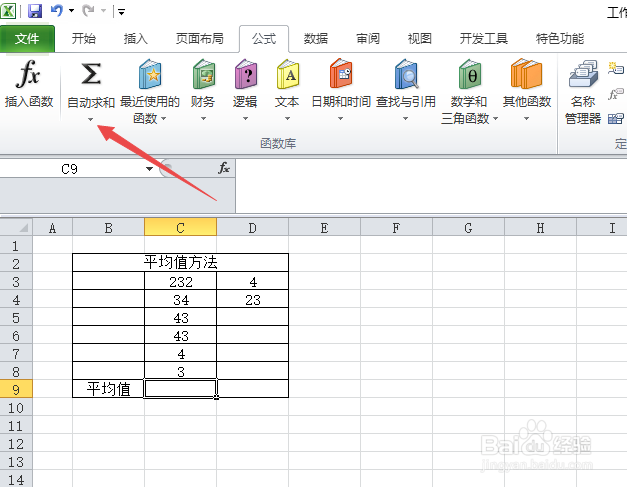Click the Select All corner button
This screenshot has height=487, width=627.
(x=16, y=228)
